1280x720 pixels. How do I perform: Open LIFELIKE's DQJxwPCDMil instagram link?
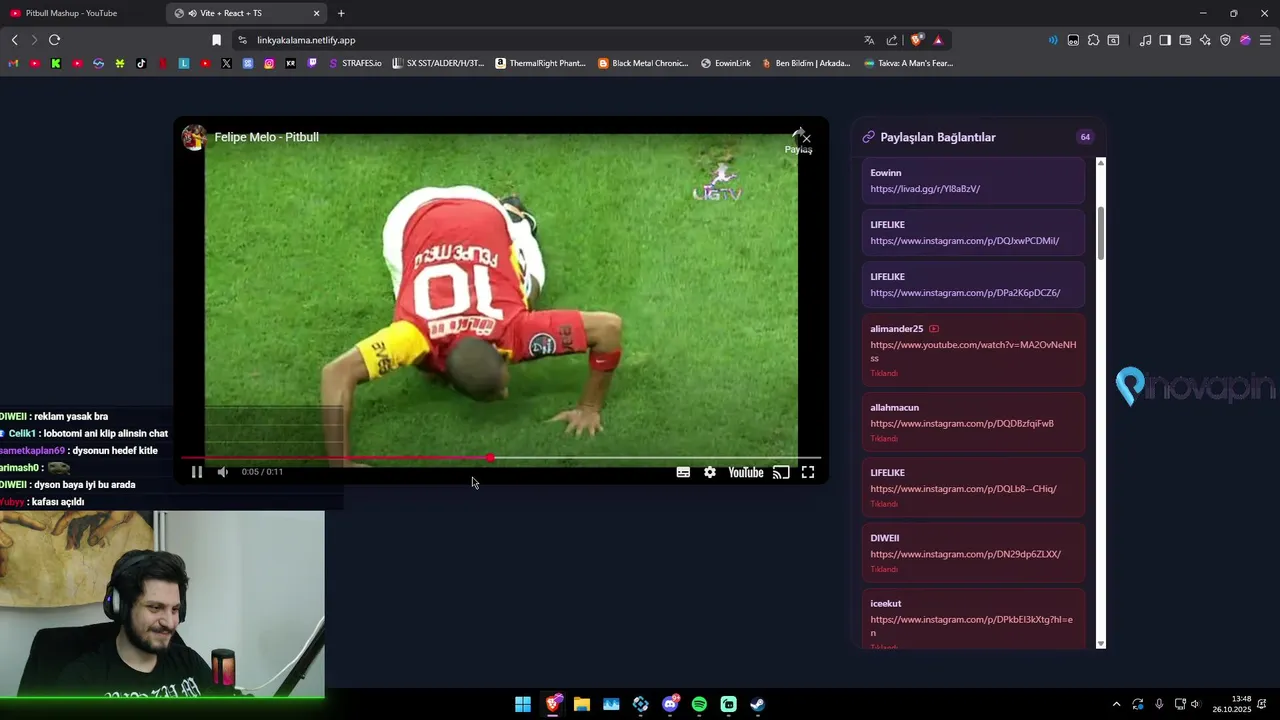click(x=964, y=241)
